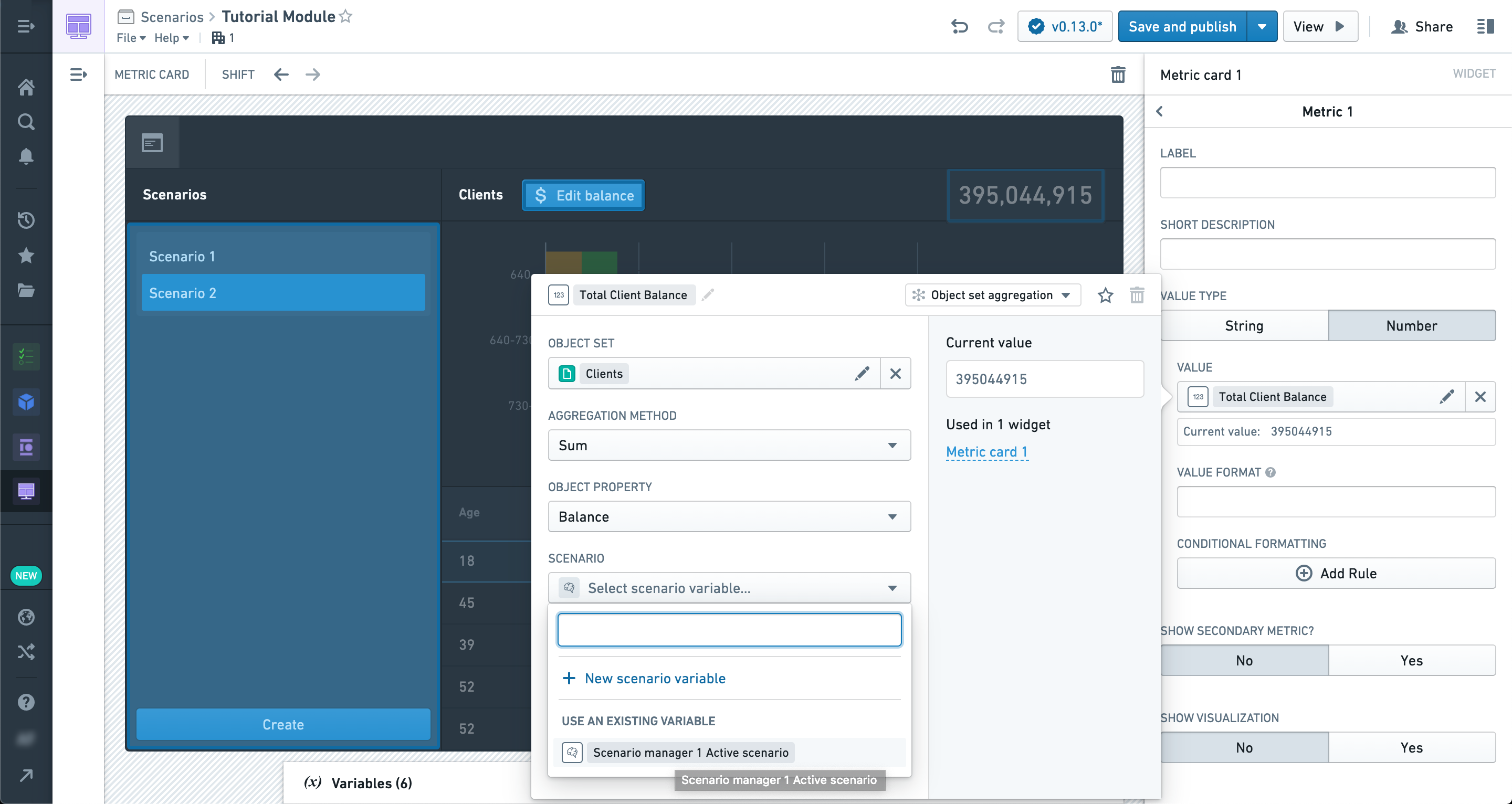Set value type to String
The image size is (1512, 804).
pyautogui.click(x=1244, y=326)
